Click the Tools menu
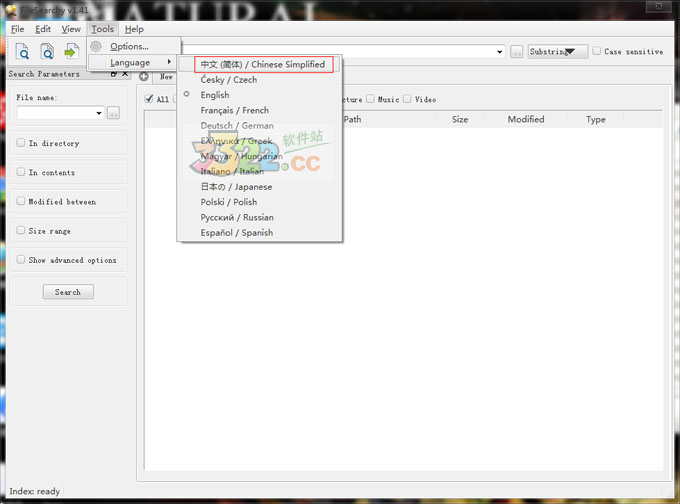The width and height of the screenshot is (680, 504). [102, 29]
